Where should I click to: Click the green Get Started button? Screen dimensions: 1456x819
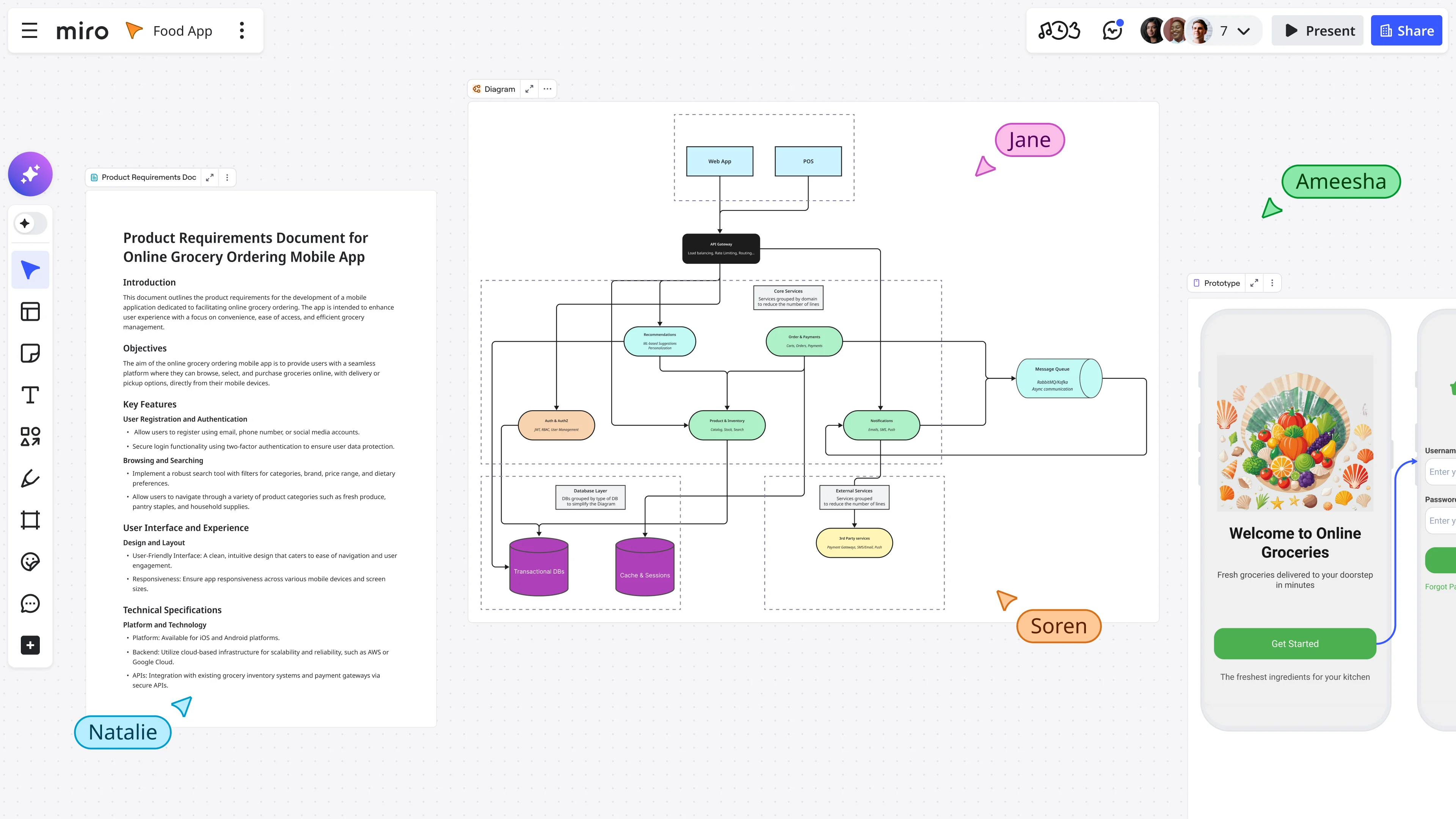pos(1294,644)
